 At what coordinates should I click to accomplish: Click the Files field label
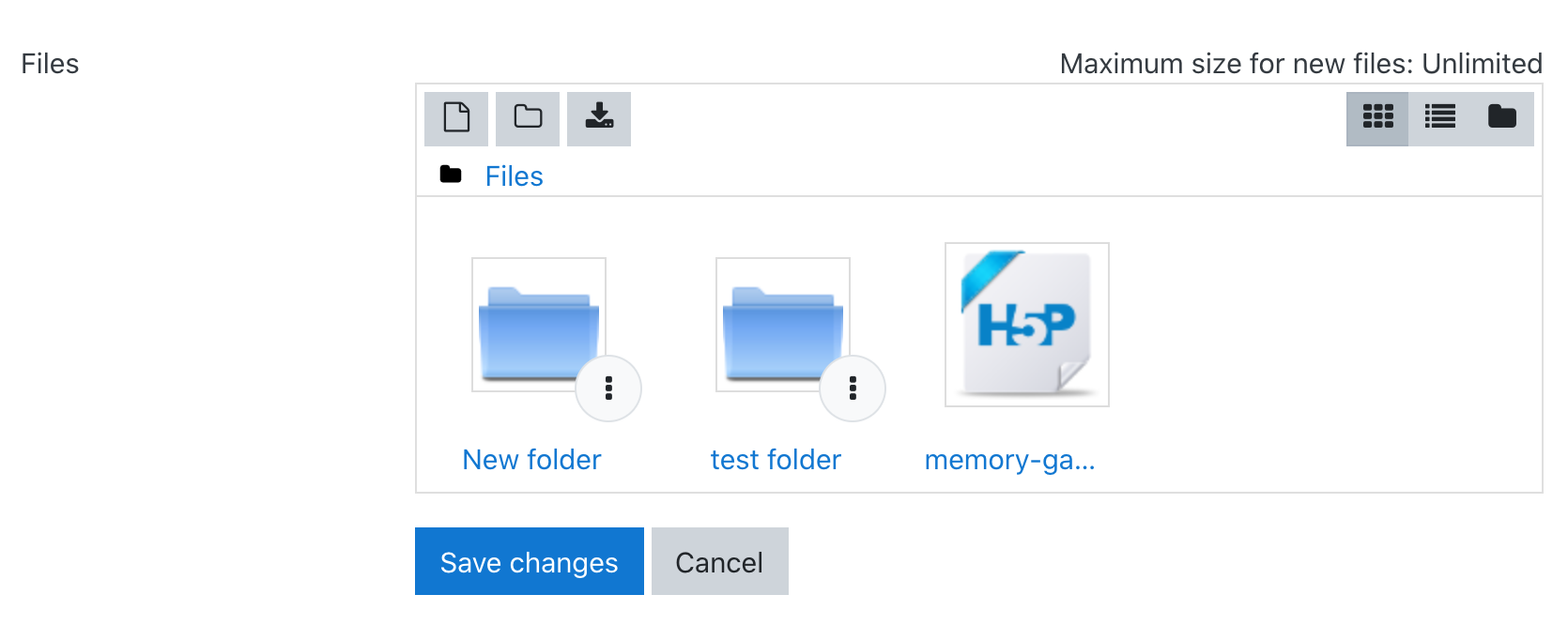[x=50, y=64]
